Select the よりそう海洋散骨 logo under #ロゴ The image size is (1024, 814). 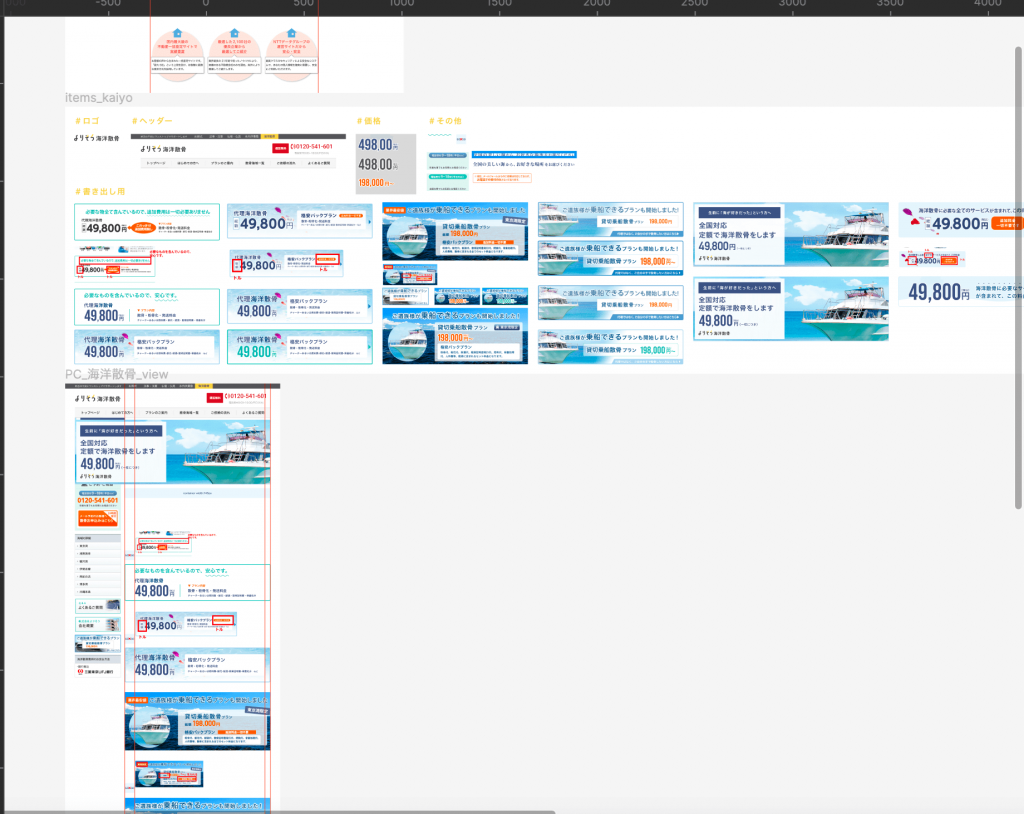pos(97,137)
